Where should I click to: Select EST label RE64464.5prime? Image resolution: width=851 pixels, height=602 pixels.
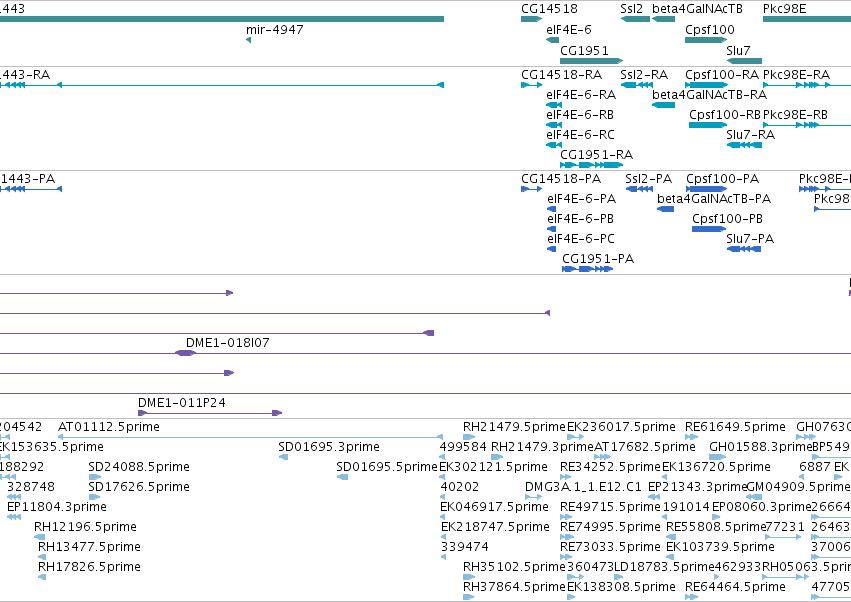[735, 587]
